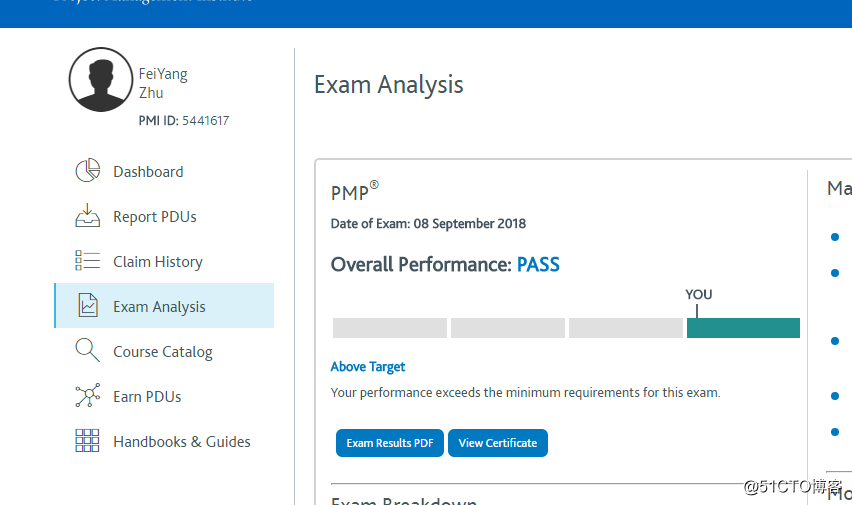Open Report PDUs from the sidebar
Screen dimensions: 852x505
click(x=164, y=216)
